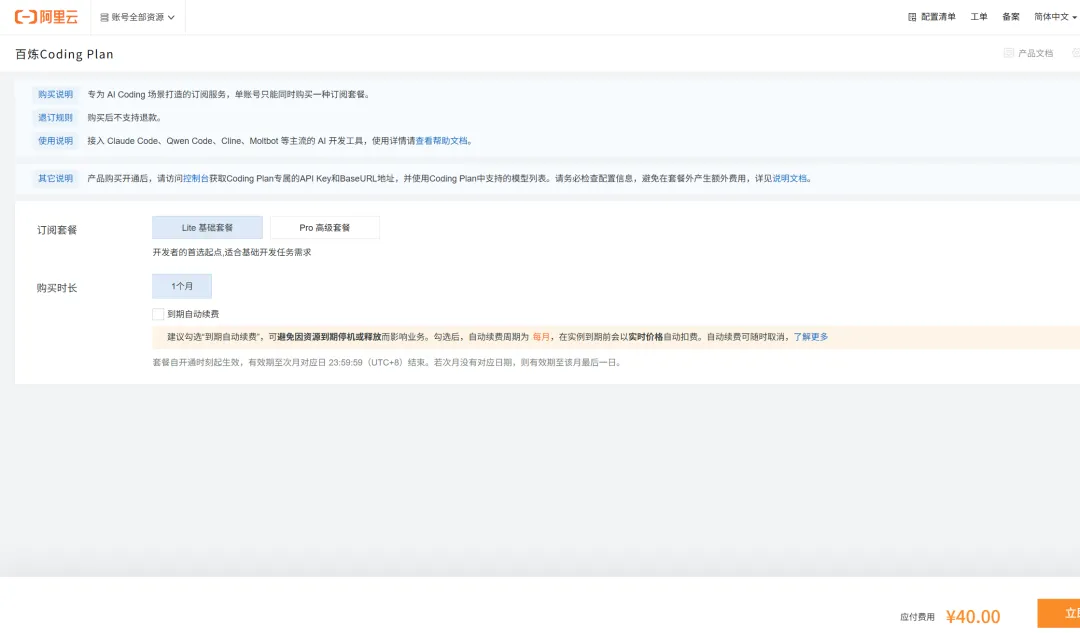Click the 购买说明 tag
Screen dimensions: 1080x636
coord(55,94)
